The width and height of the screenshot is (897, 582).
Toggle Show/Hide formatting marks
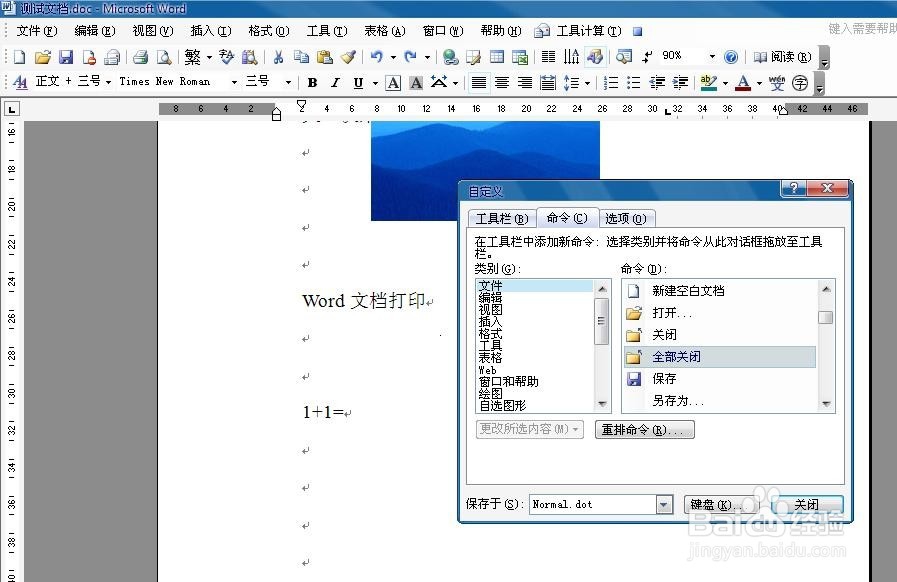point(647,57)
